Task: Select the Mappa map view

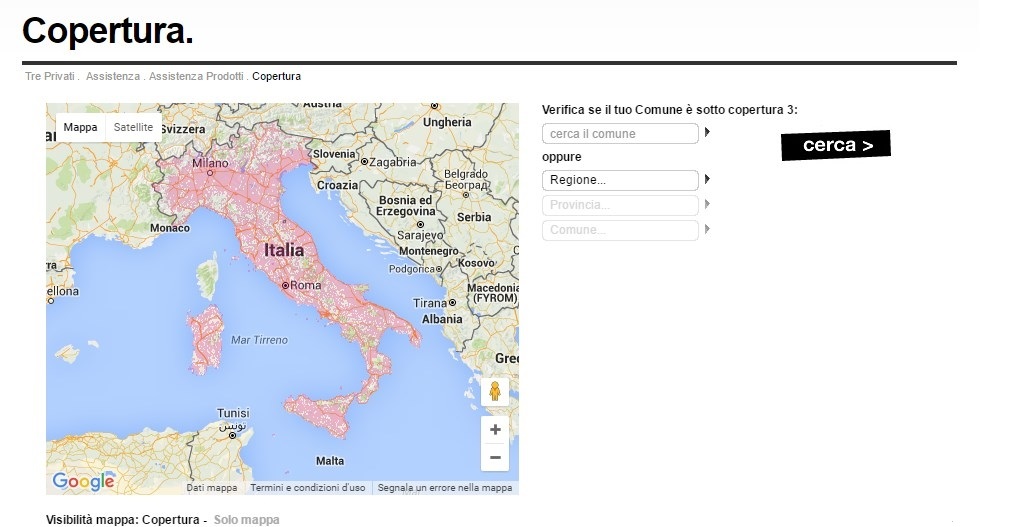Action: tap(80, 127)
